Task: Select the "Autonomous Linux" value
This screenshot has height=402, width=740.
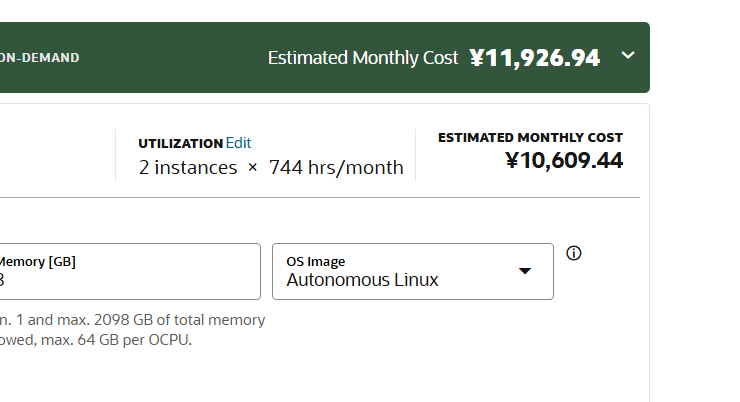Action: point(362,280)
